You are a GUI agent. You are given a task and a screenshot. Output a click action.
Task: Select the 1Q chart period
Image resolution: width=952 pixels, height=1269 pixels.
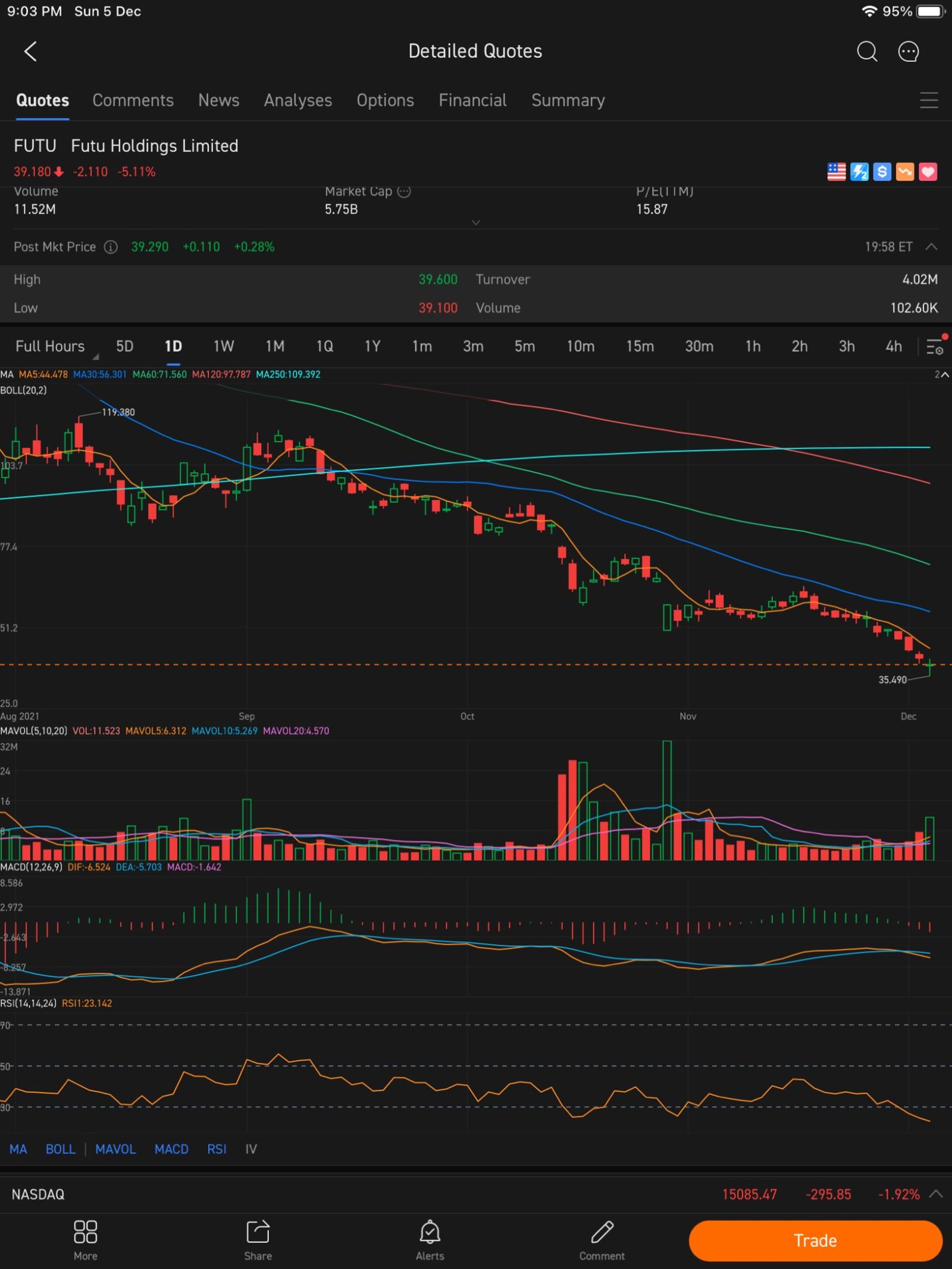tap(324, 346)
